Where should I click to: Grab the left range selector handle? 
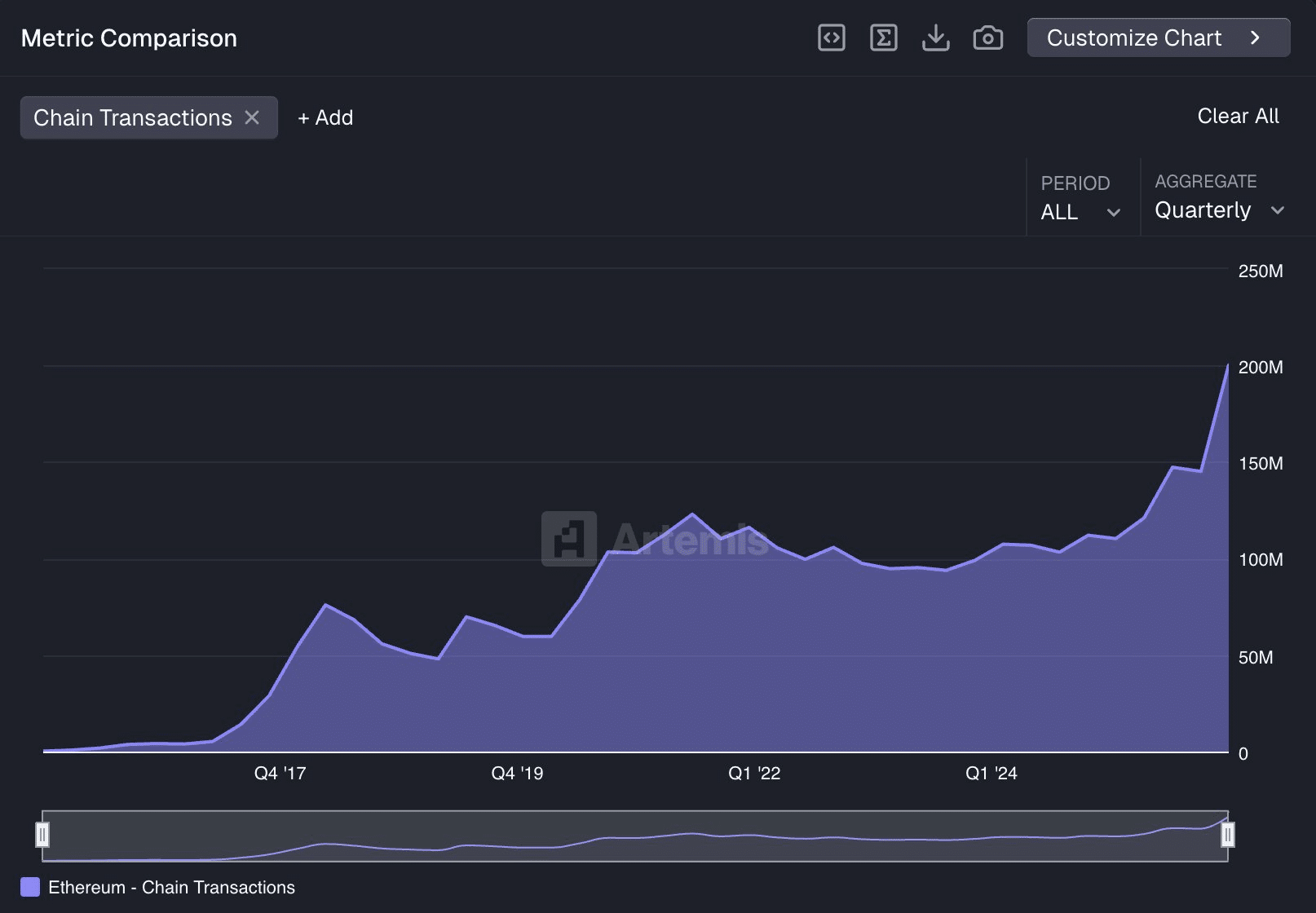(42, 835)
